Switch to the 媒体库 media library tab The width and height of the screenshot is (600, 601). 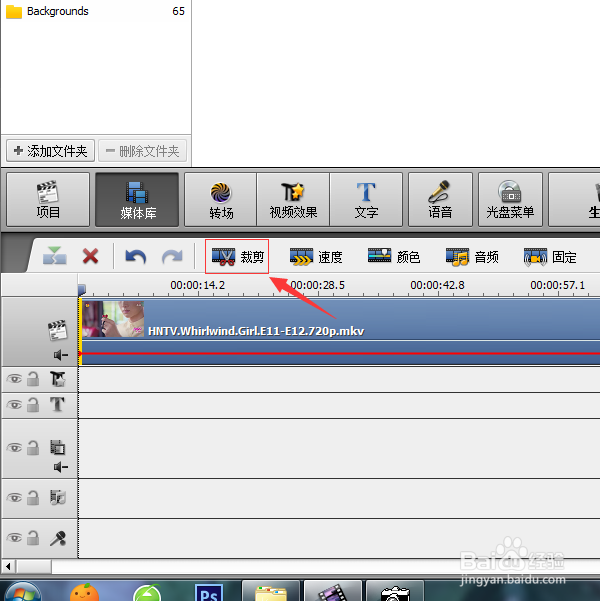point(137,200)
